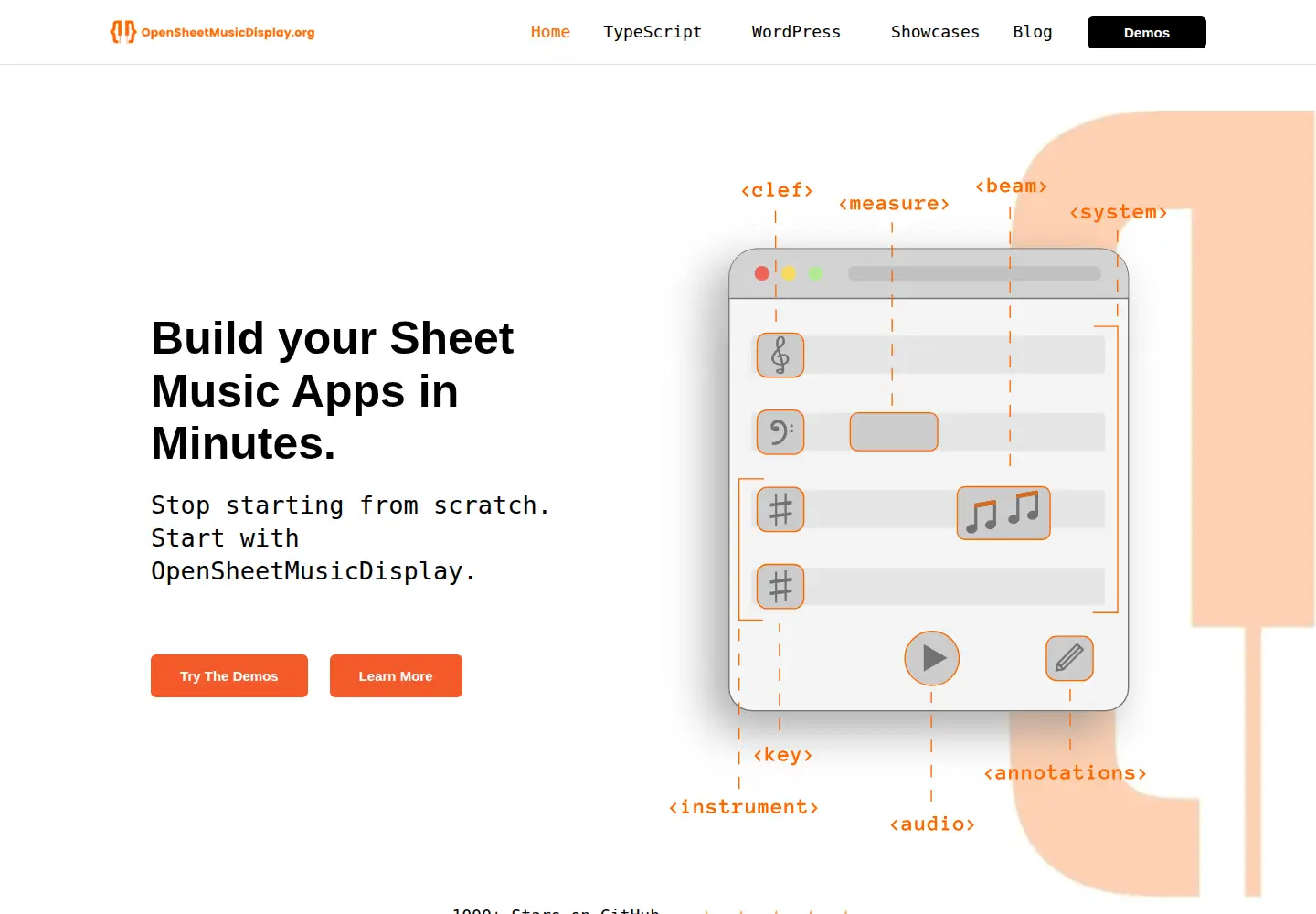
Task: Click the <beam> label
Action: [1011, 186]
